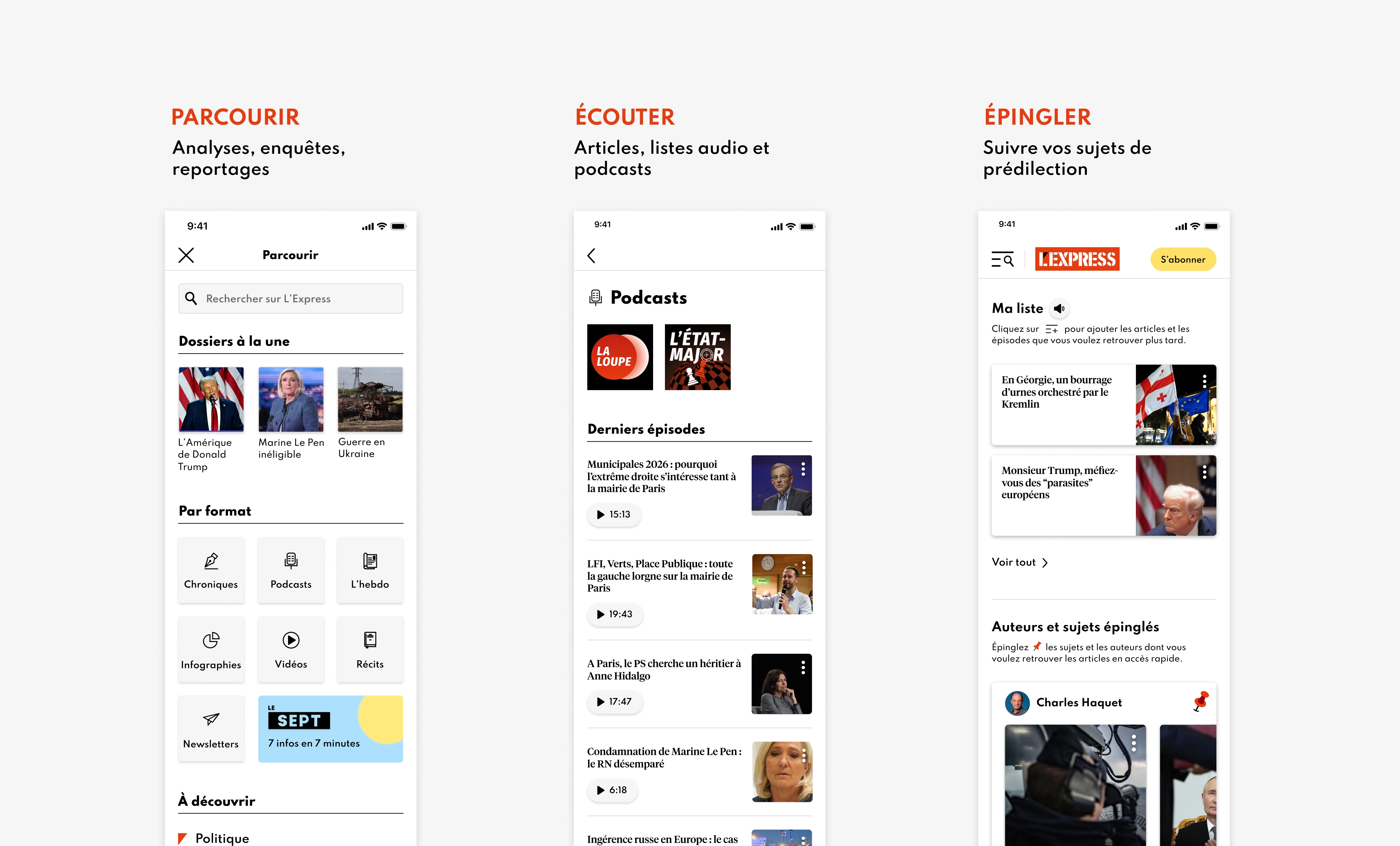This screenshot has height=846, width=1400.
Task: Close the Parcourir screen with X icon
Action: (x=186, y=255)
